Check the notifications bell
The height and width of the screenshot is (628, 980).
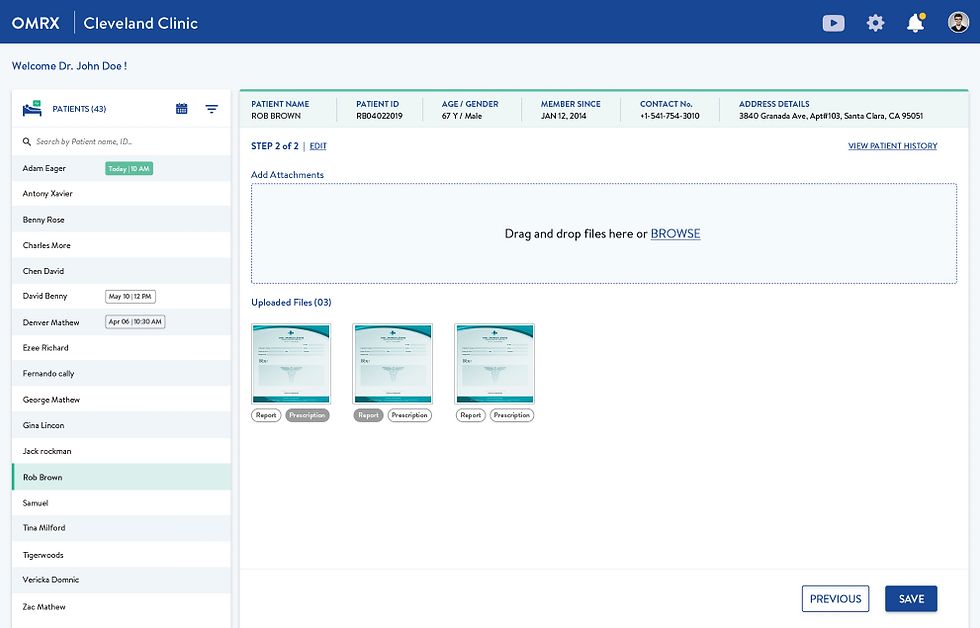click(916, 22)
